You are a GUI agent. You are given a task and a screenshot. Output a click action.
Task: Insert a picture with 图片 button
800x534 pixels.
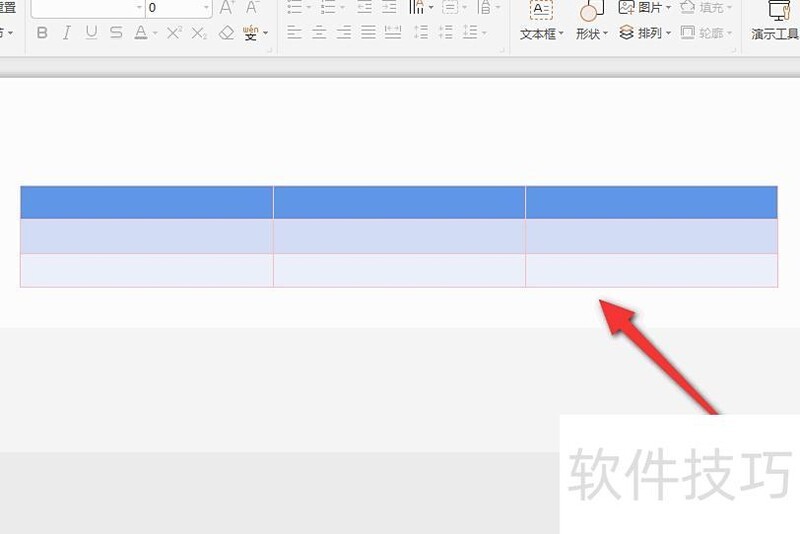[644, 8]
